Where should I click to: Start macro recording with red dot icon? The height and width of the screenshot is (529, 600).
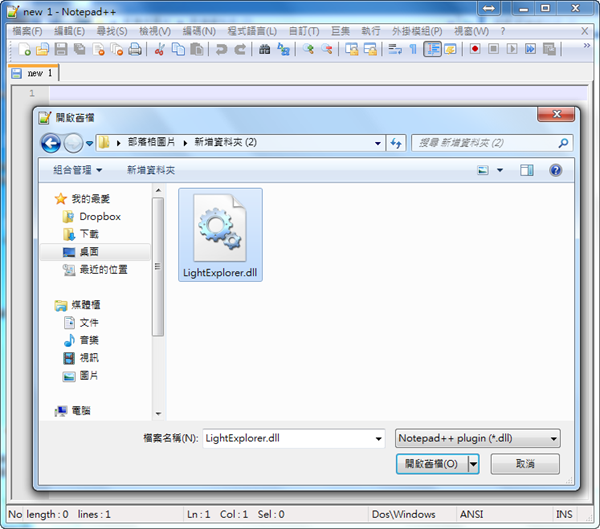475,49
